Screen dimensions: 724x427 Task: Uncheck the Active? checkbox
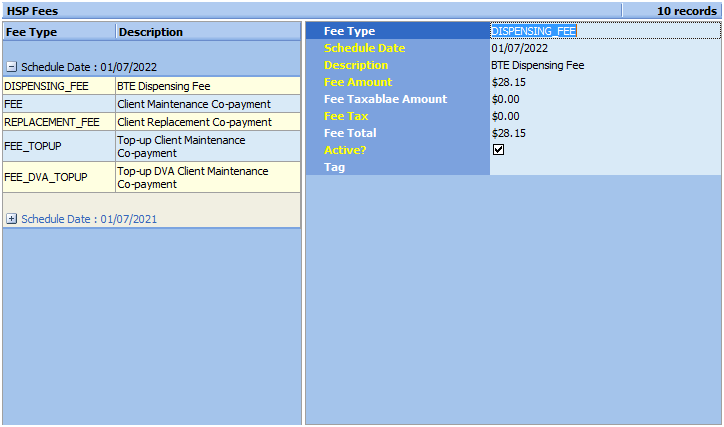(498, 150)
